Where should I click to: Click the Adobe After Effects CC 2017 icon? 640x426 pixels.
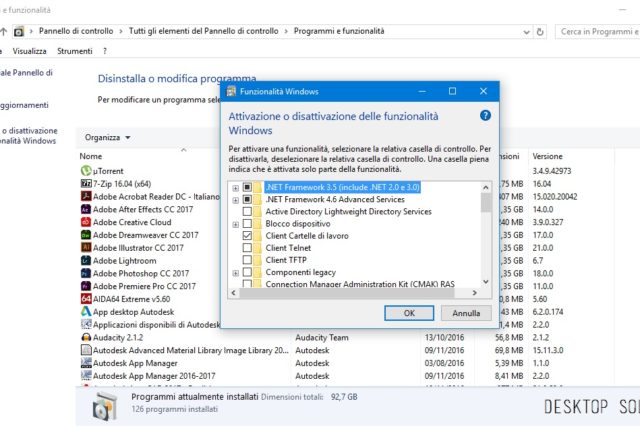tap(86, 209)
